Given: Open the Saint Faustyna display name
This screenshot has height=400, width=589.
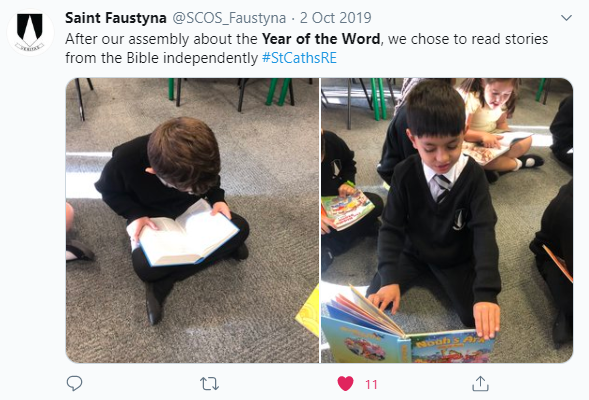Looking at the screenshot, I should coord(116,18).
